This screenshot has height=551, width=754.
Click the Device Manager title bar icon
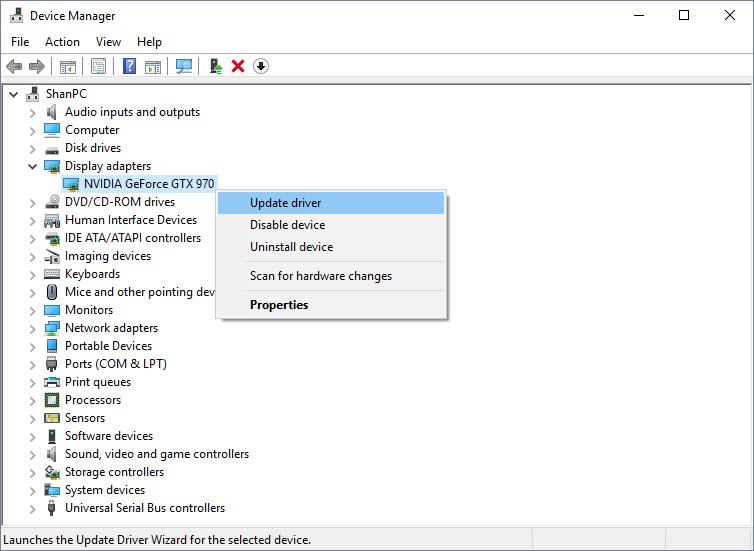16,15
